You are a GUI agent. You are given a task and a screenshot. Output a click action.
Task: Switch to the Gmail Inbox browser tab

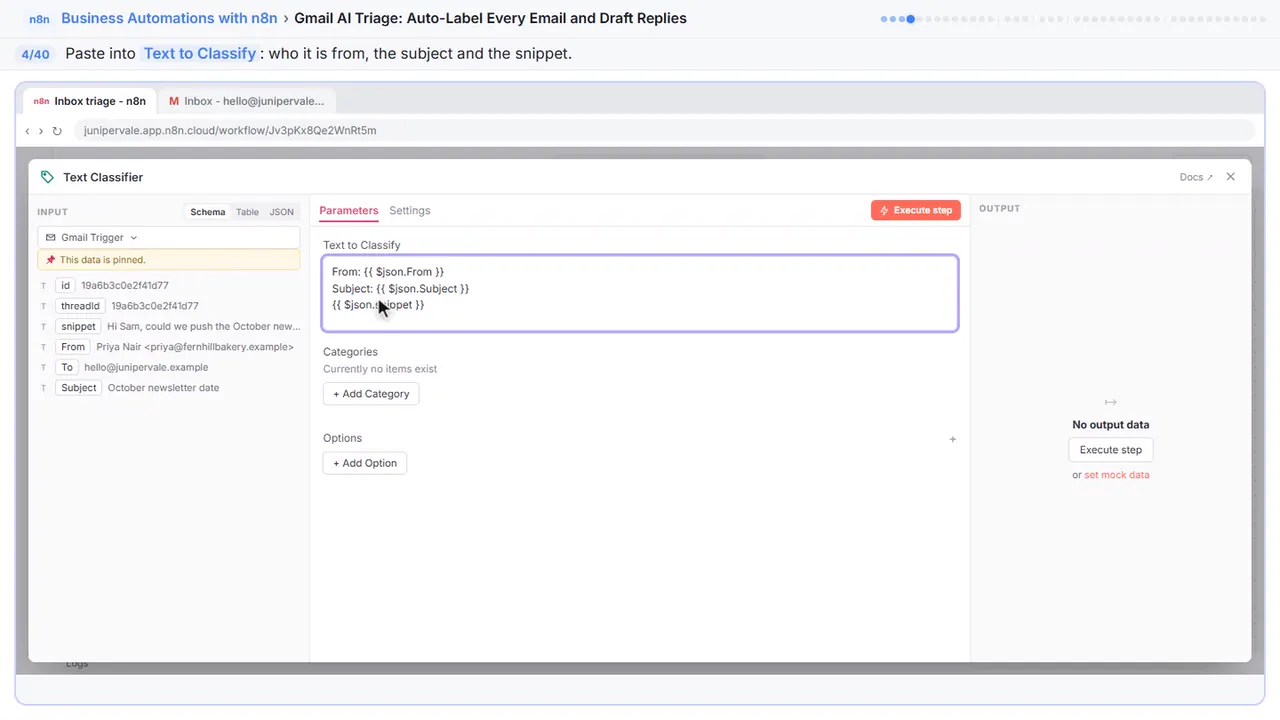pos(247,101)
